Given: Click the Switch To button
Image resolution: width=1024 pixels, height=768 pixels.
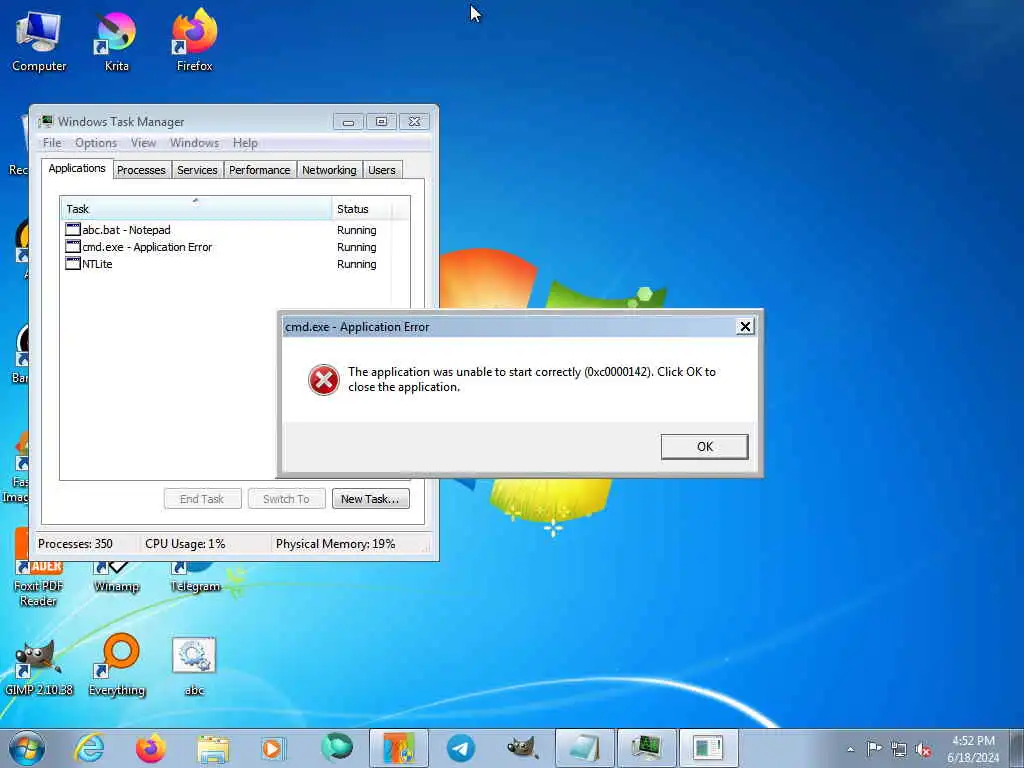Looking at the screenshot, I should [286, 499].
